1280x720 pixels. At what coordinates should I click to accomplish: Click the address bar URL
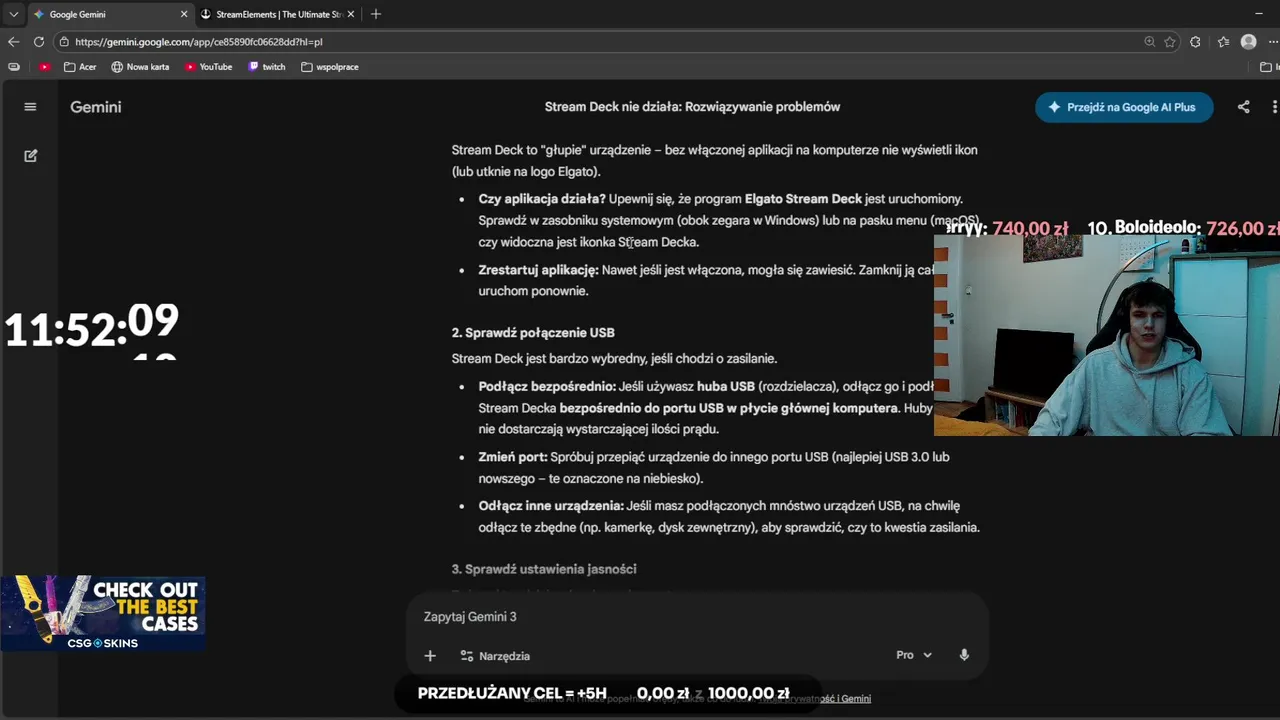coord(199,42)
